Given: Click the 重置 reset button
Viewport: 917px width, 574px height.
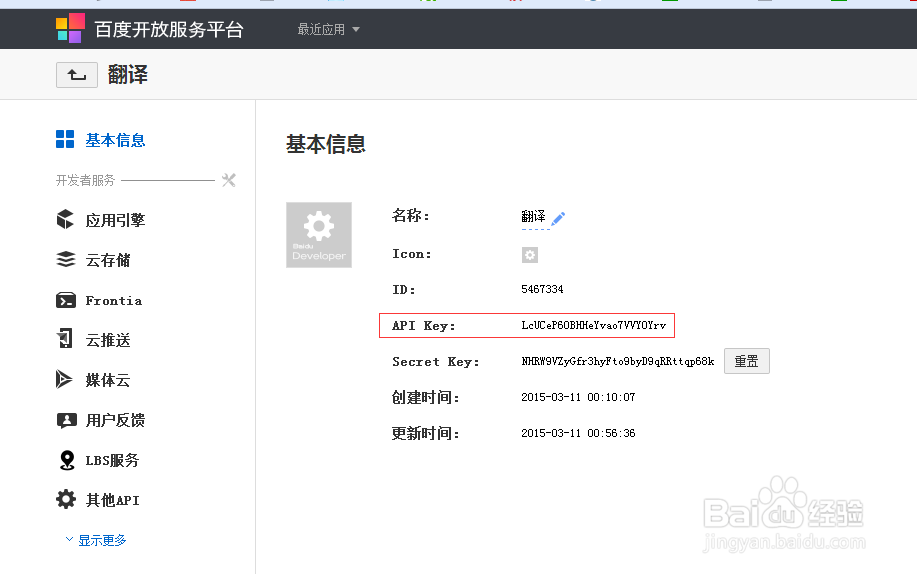Looking at the screenshot, I should pyautogui.click(x=747, y=361).
